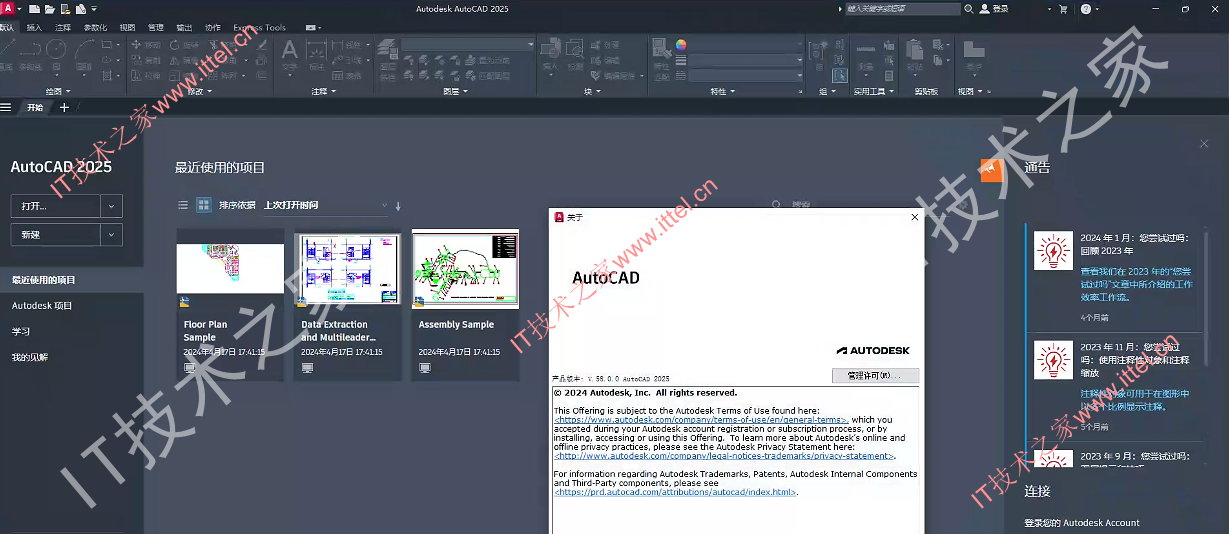Viewport: 1229px width, 534px height.
Task: Select the polyline drawing tool in the ribbon
Action: click(x=30, y=49)
